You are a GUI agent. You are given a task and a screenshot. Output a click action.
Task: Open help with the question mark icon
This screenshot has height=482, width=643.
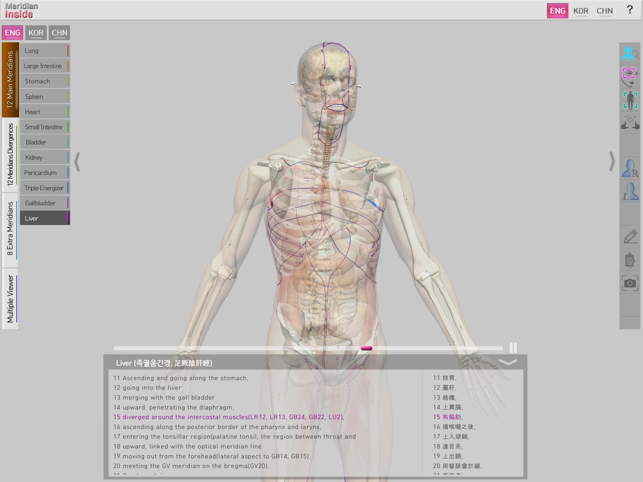click(630, 11)
